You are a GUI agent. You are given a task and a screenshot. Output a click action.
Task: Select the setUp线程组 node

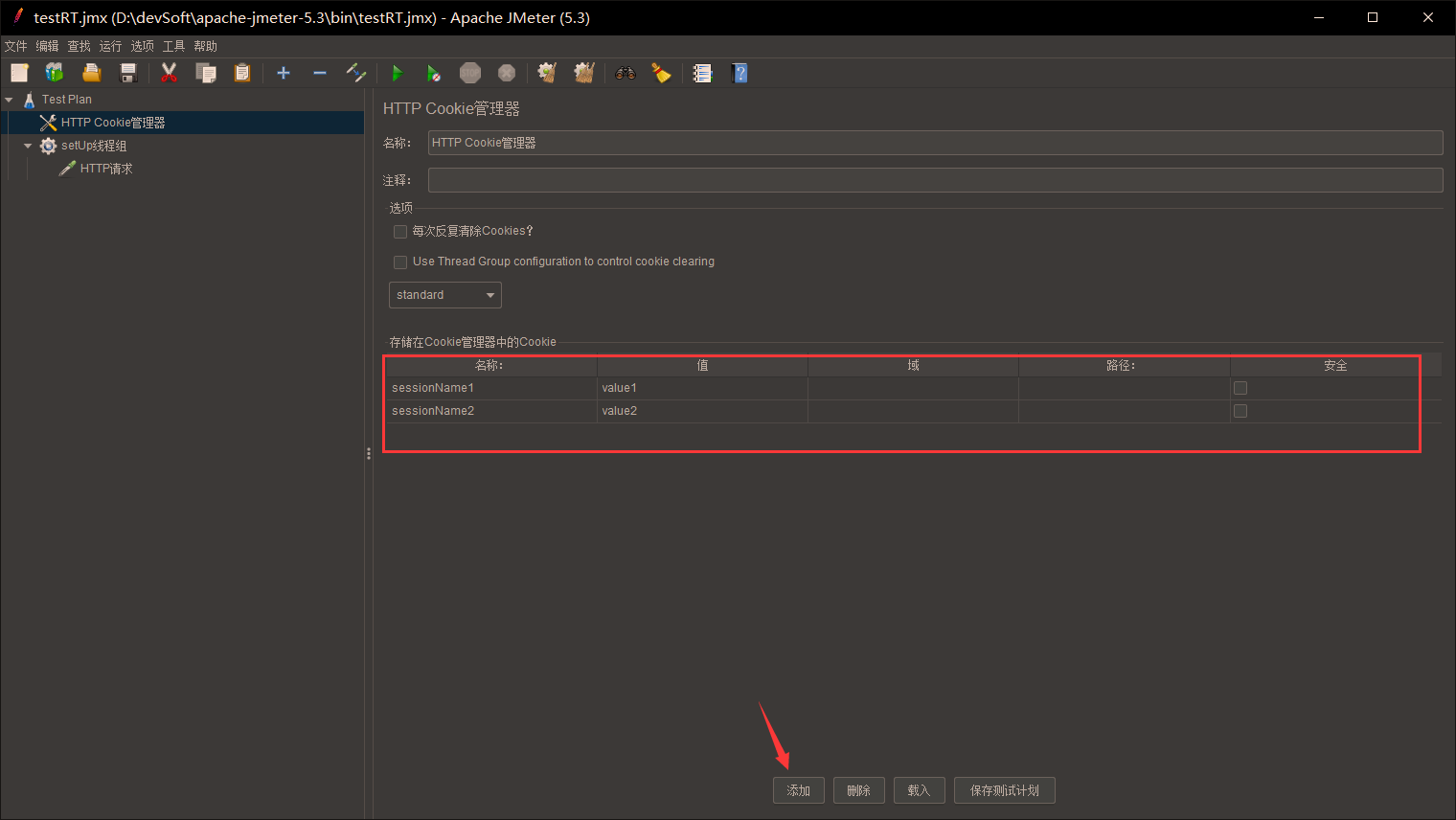click(x=94, y=146)
